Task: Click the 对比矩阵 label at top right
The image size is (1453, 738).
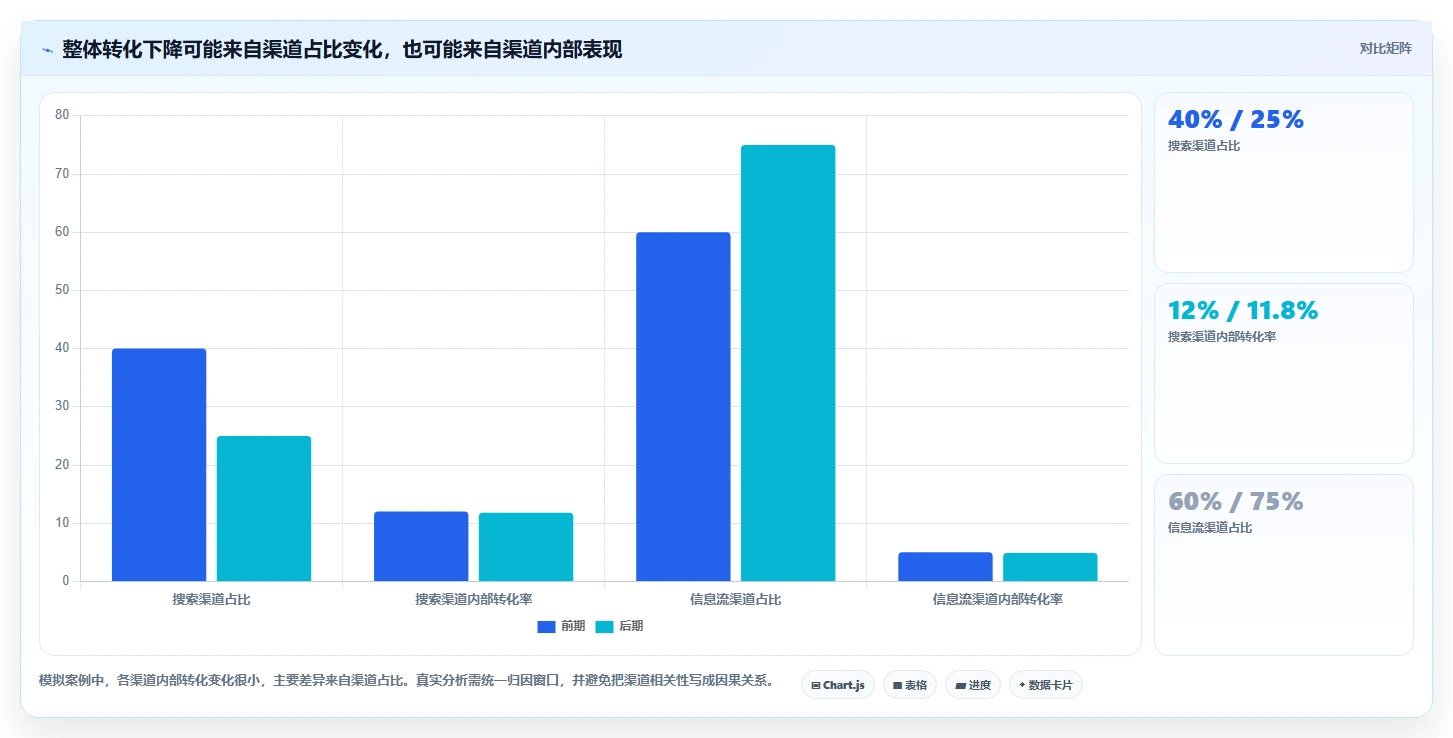Action: (x=1385, y=48)
